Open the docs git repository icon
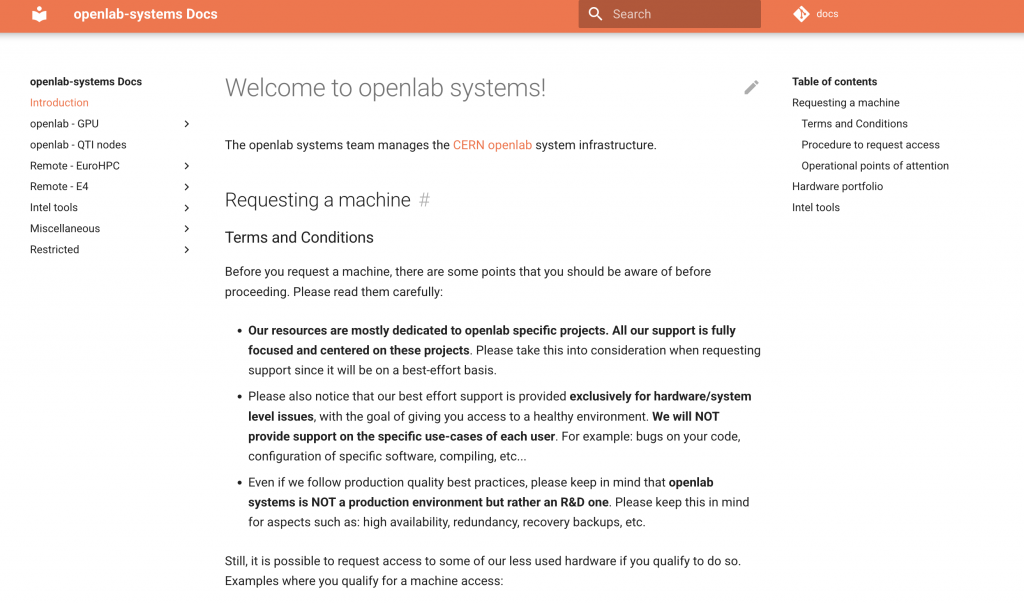Screen dimensions: 1024x603 (x=801, y=14)
